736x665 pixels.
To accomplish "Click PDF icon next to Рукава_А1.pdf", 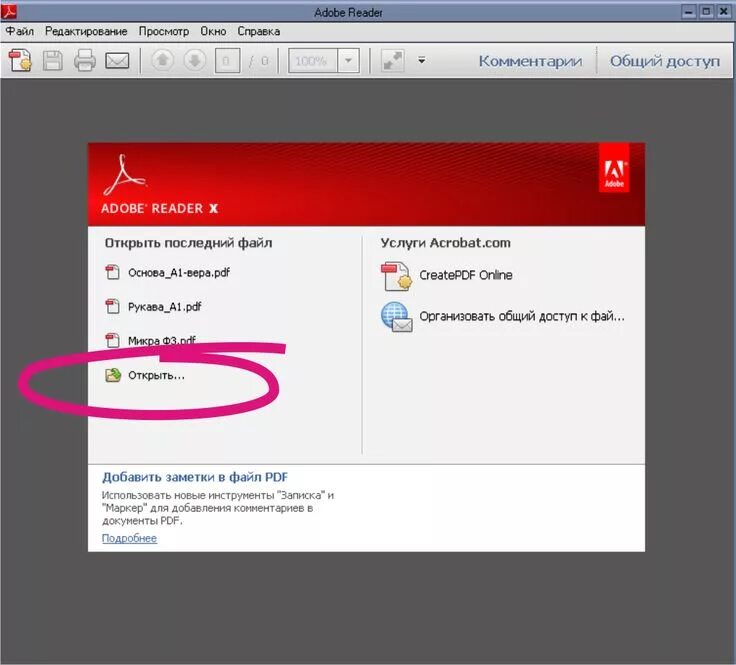I will click(x=112, y=306).
